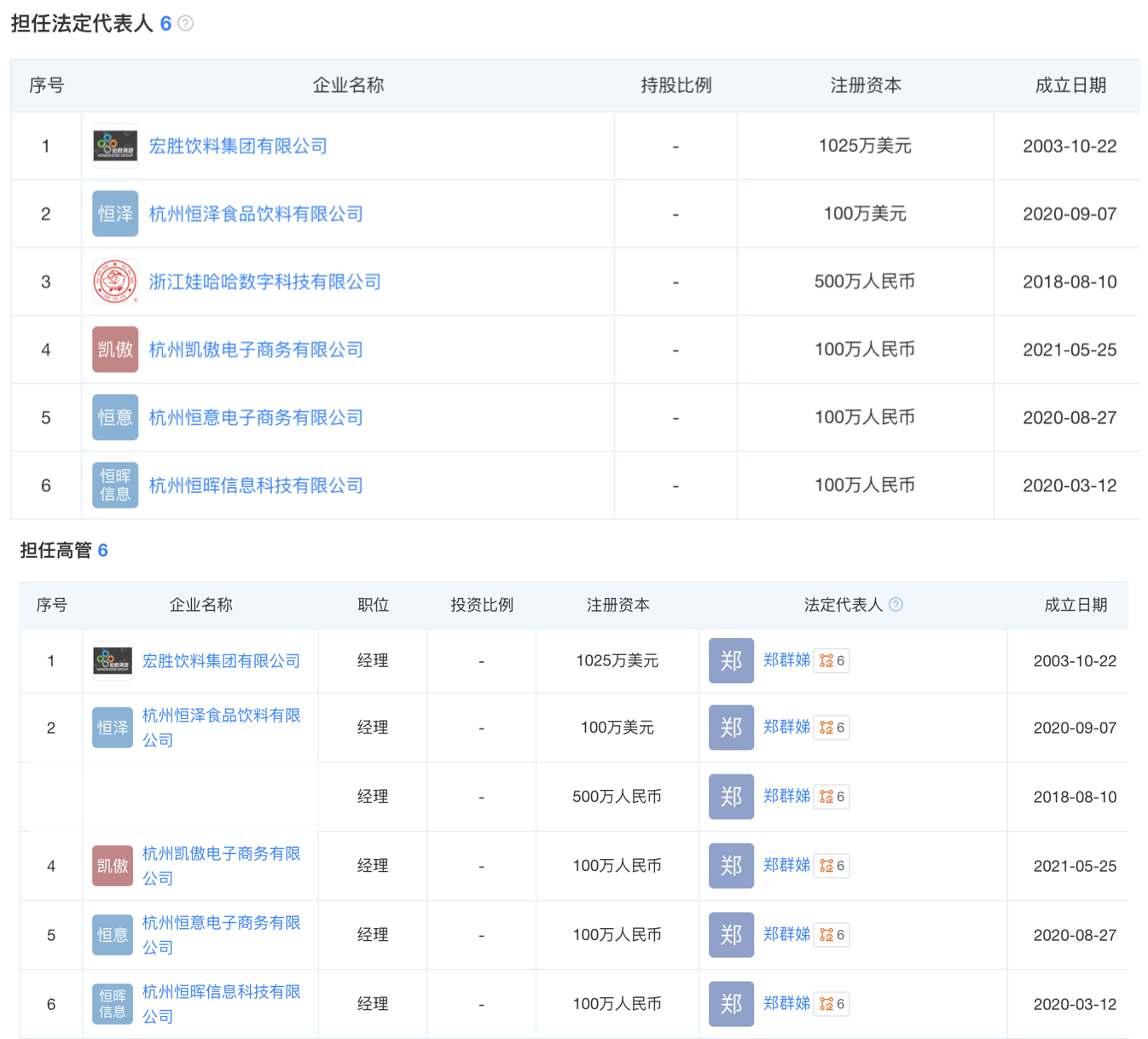Click 凯傲 logo in the 担任法定代表人 table
Screen dimensions: 1148x1039
point(115,350)
